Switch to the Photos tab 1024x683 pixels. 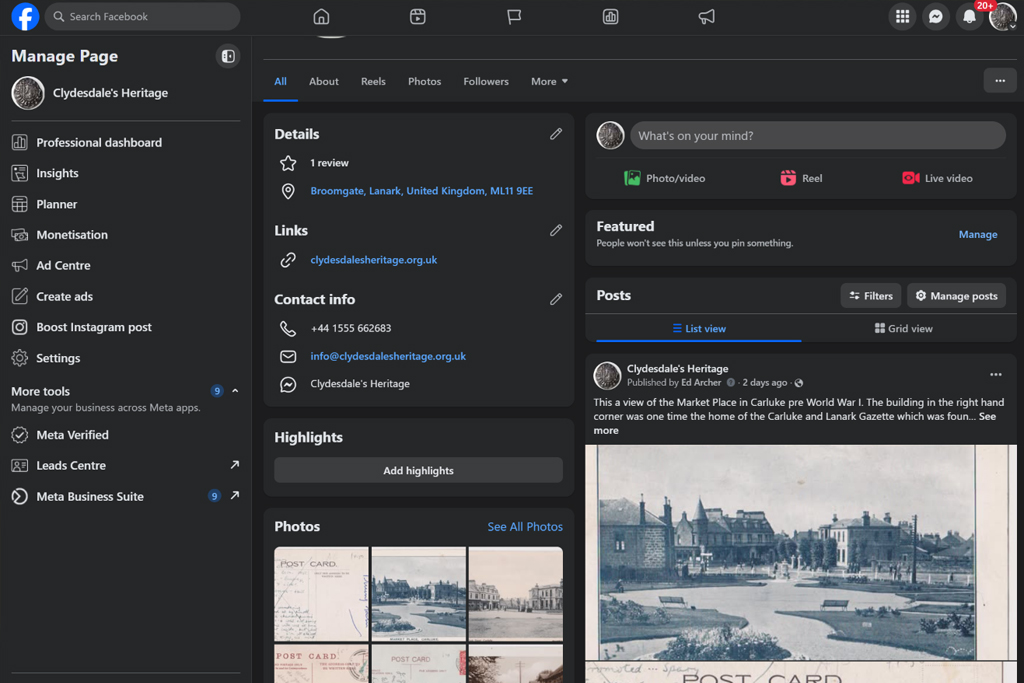[x=424, y=82]
